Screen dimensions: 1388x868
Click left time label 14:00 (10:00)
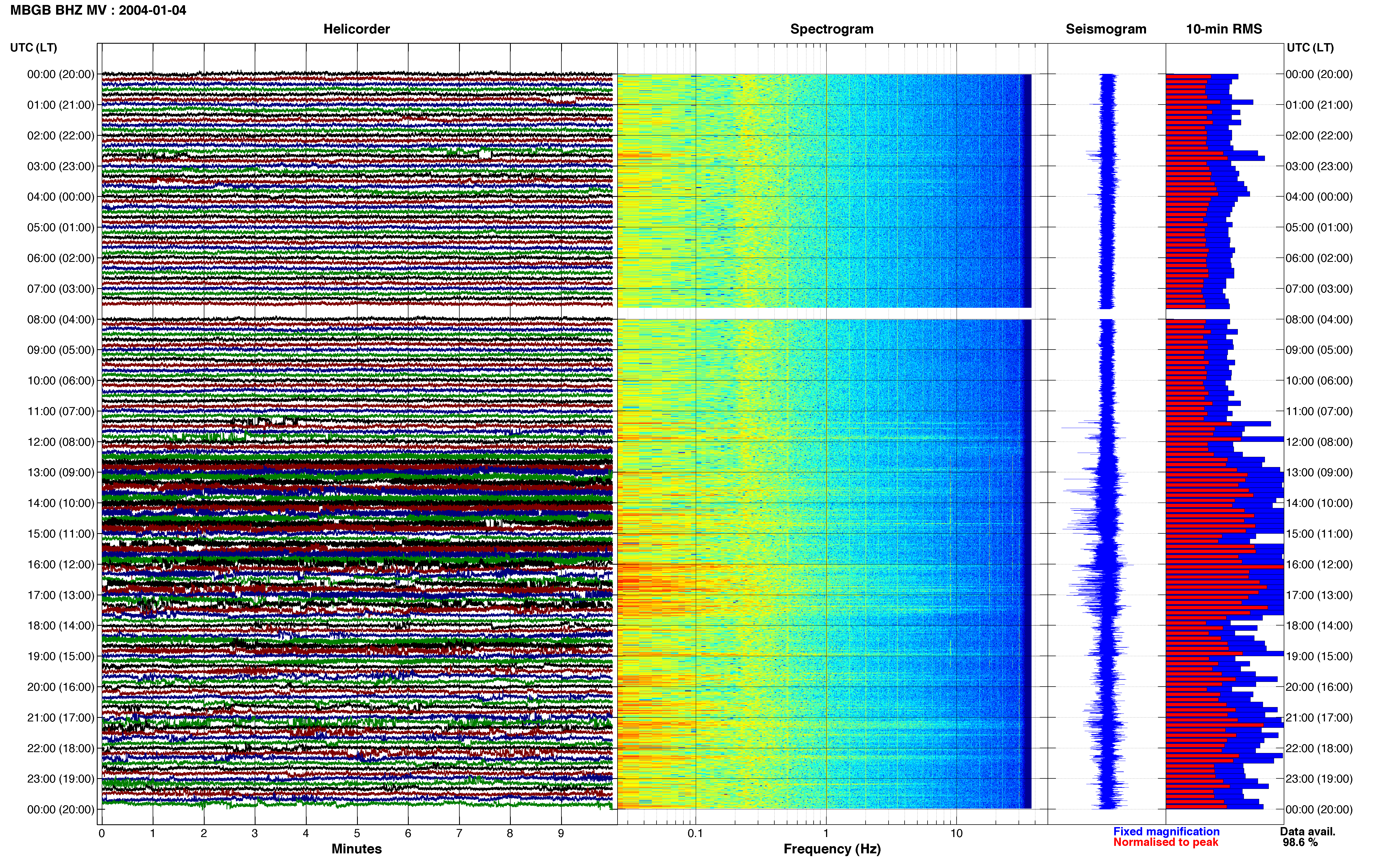click(x=61, y=504)
